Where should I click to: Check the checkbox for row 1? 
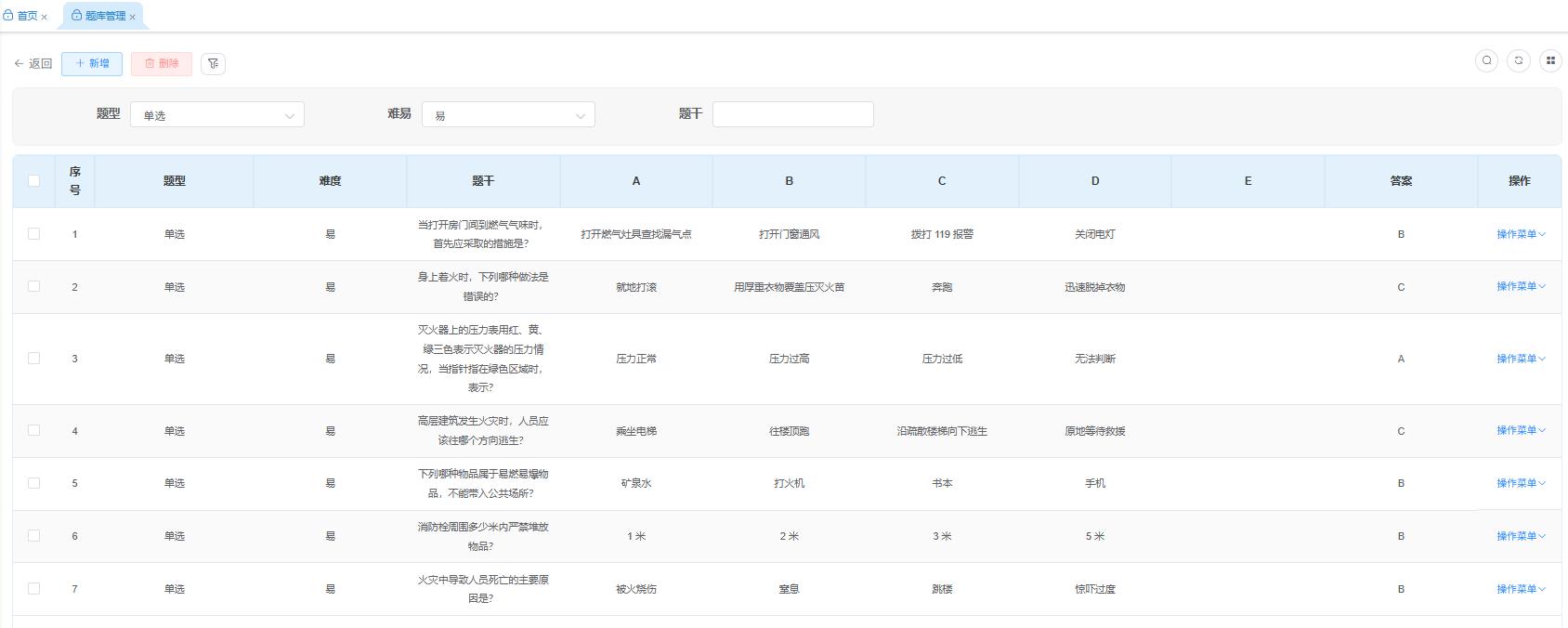point(34,233)
